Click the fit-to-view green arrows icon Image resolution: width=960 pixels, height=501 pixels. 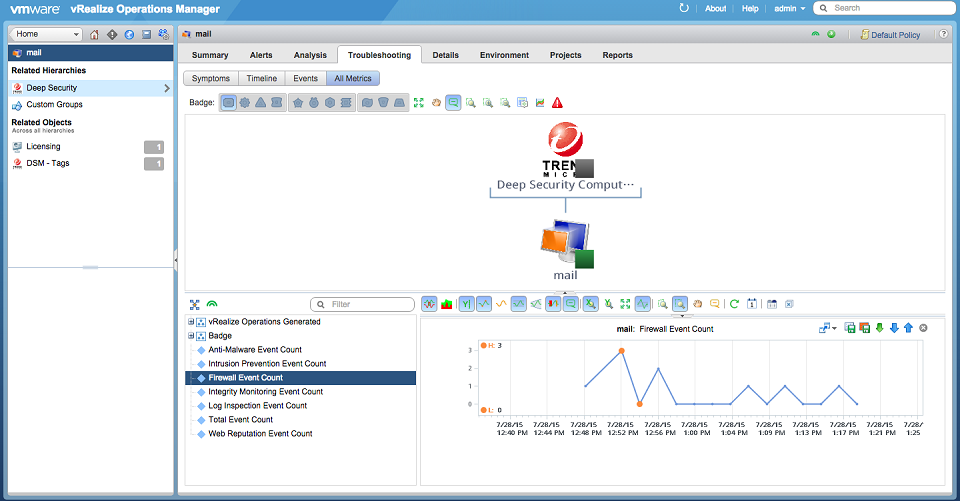click(419, 102)
